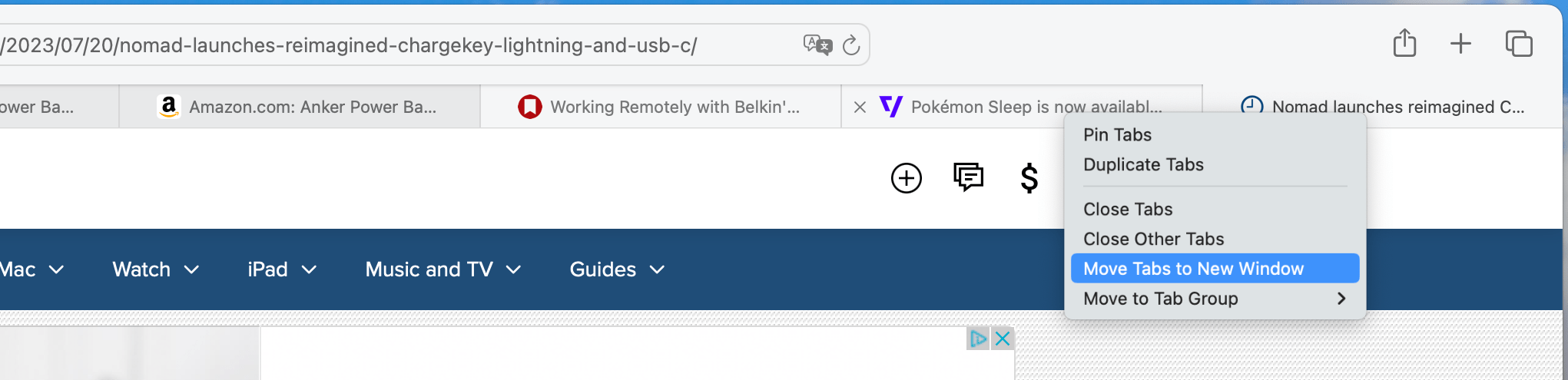Switch to Working Remotely with Belkin tab
The image size is (1568, 380).
661,107
